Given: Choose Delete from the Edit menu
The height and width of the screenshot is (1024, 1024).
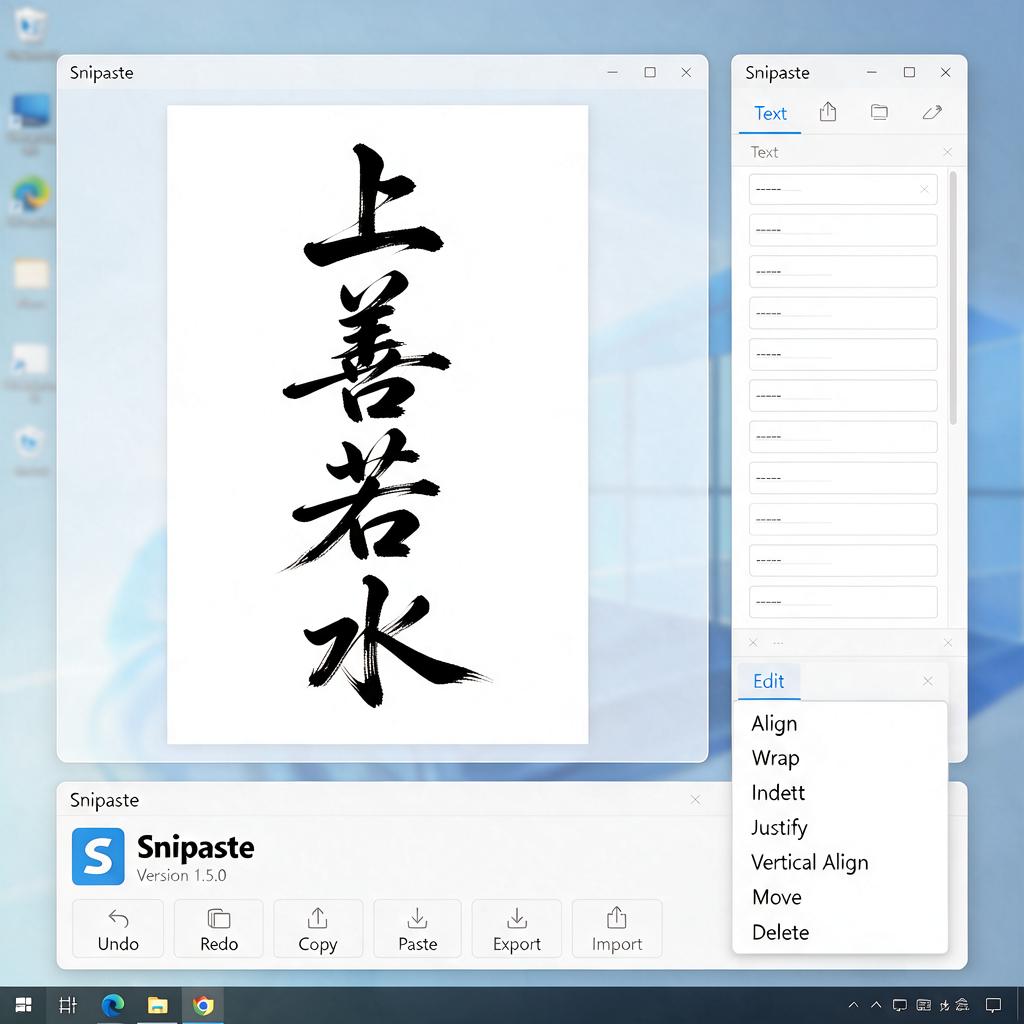Looking at the screenshot, I should pyautogui.click(x=780, y=932).
